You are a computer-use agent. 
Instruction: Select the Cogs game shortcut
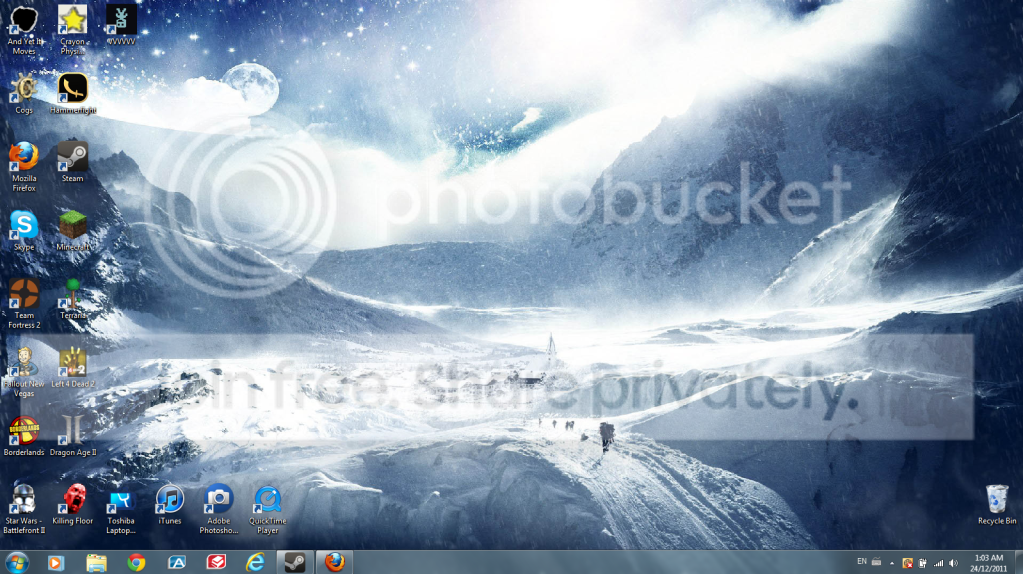click(24, 93)
